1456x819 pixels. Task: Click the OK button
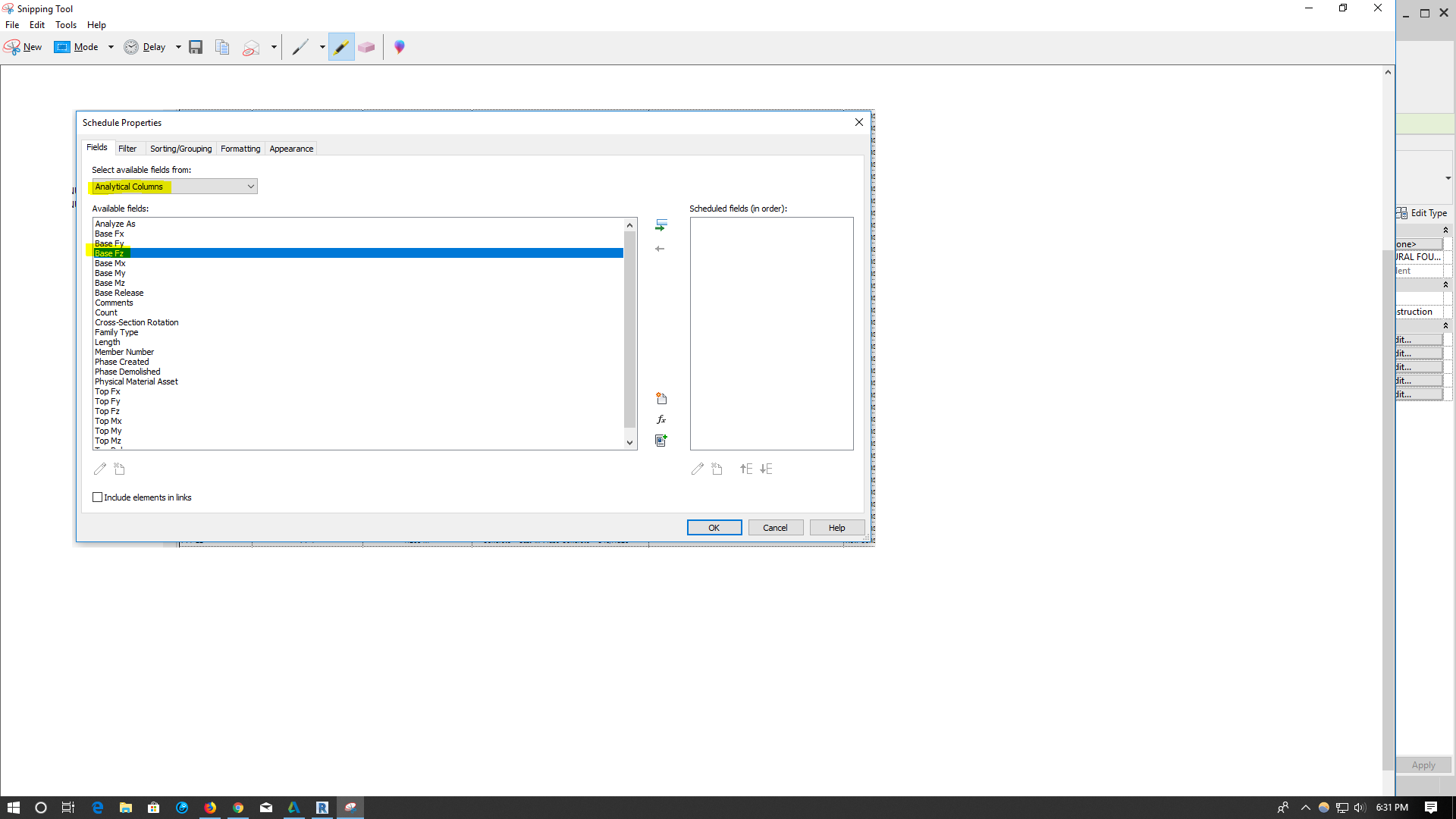[x=714, y=527]
